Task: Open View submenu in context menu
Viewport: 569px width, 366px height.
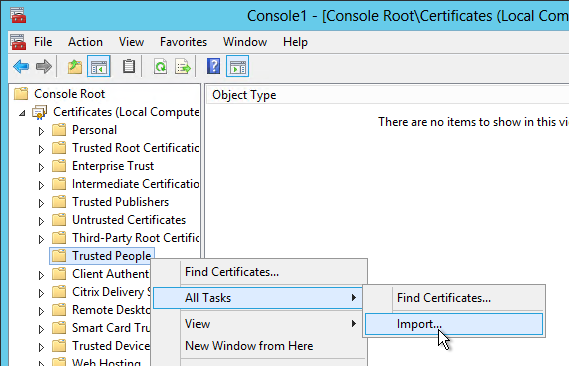Action: pyautogui.click(x=259, y=324)
